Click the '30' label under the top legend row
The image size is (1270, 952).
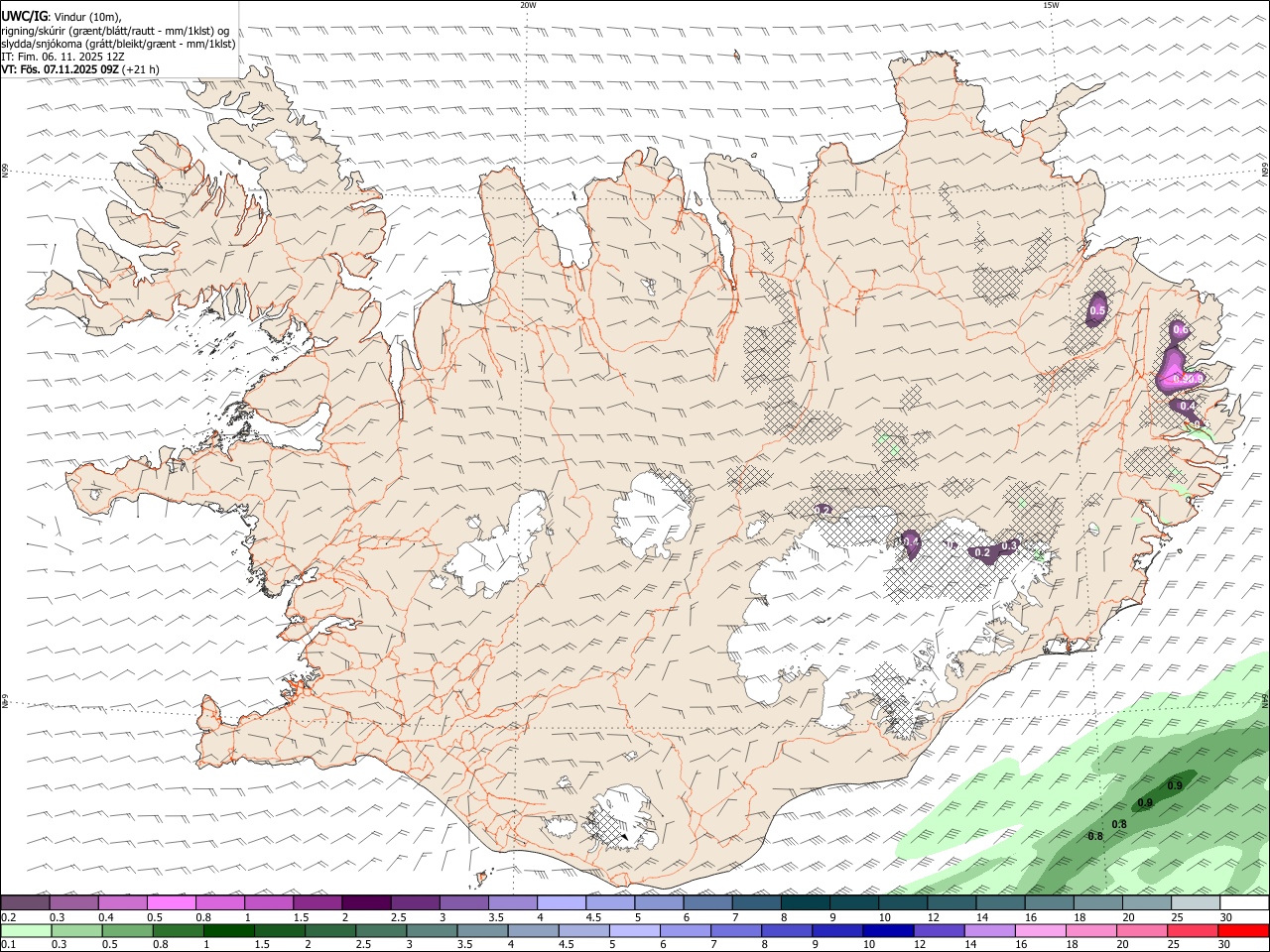[1226, 917]
